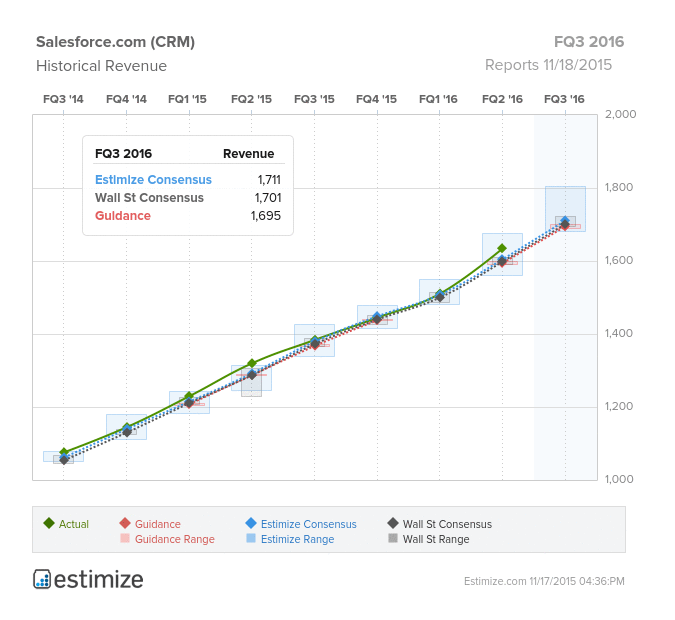Click the Actual legend label
Viewport: 675px width, 620px height.
[74, 524]
